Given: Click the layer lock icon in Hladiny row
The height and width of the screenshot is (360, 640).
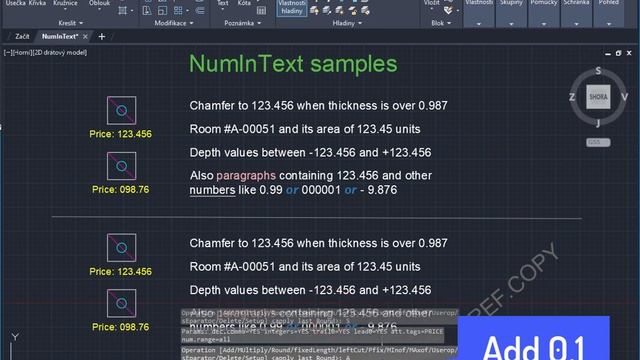Looking at the screenshot, I should click(x=352, y=11).
